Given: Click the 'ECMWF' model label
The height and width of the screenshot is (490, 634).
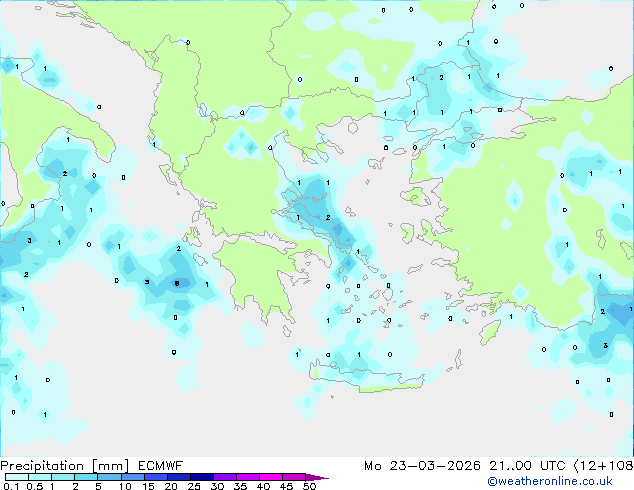Looking at the screenshot, I should [x=161, y=466].
